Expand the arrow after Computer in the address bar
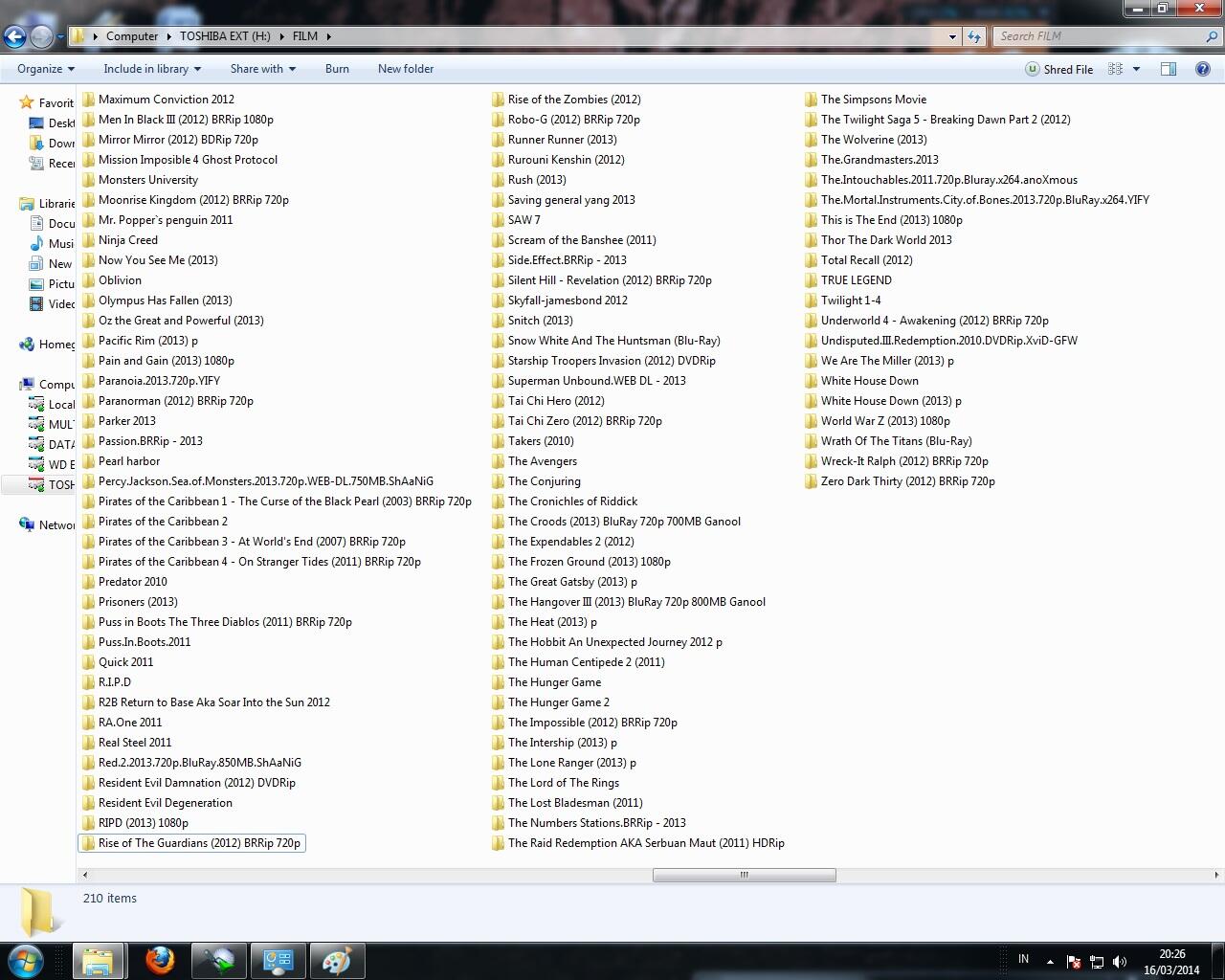Viewport: 1225px width, 980px height. 168,36
